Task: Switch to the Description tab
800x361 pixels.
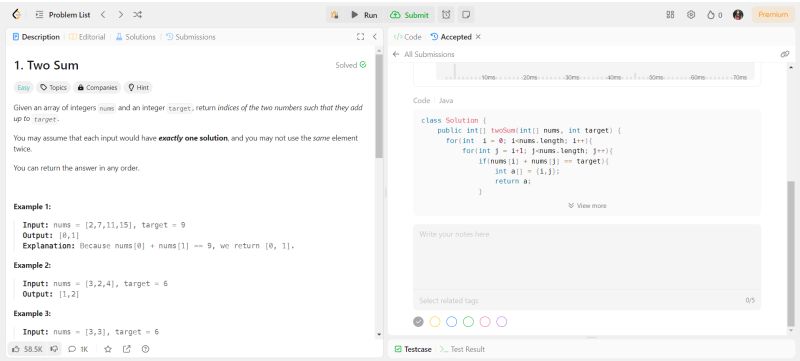Action: (x=36, y=37)
